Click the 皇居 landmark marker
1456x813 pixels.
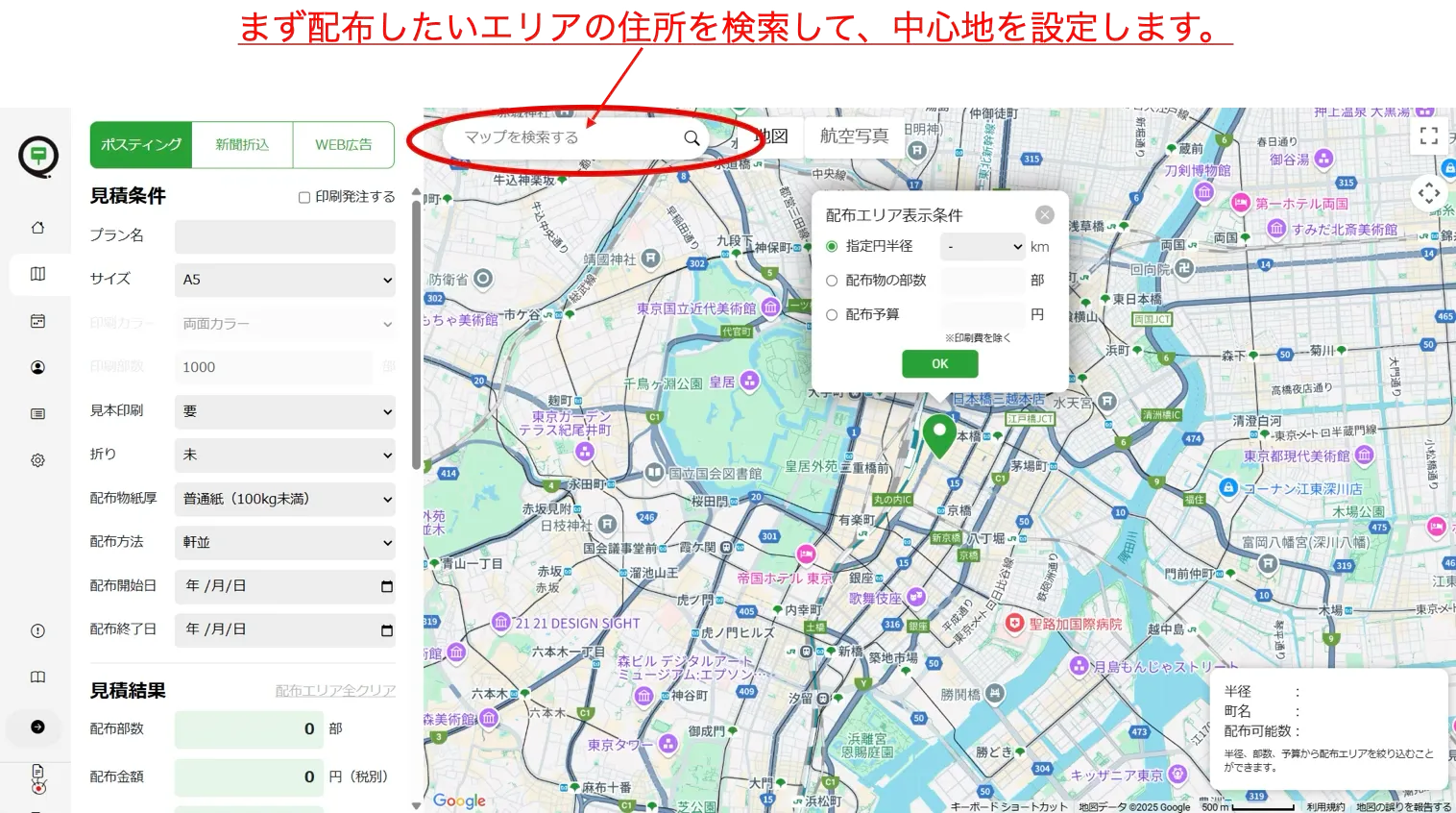749,382
